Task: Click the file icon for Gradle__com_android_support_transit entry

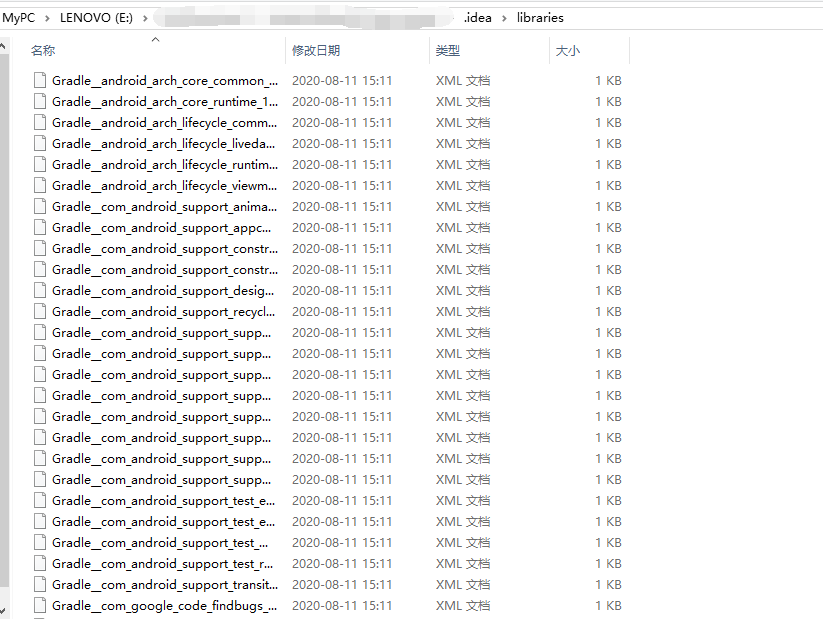Action: (39, 584)
